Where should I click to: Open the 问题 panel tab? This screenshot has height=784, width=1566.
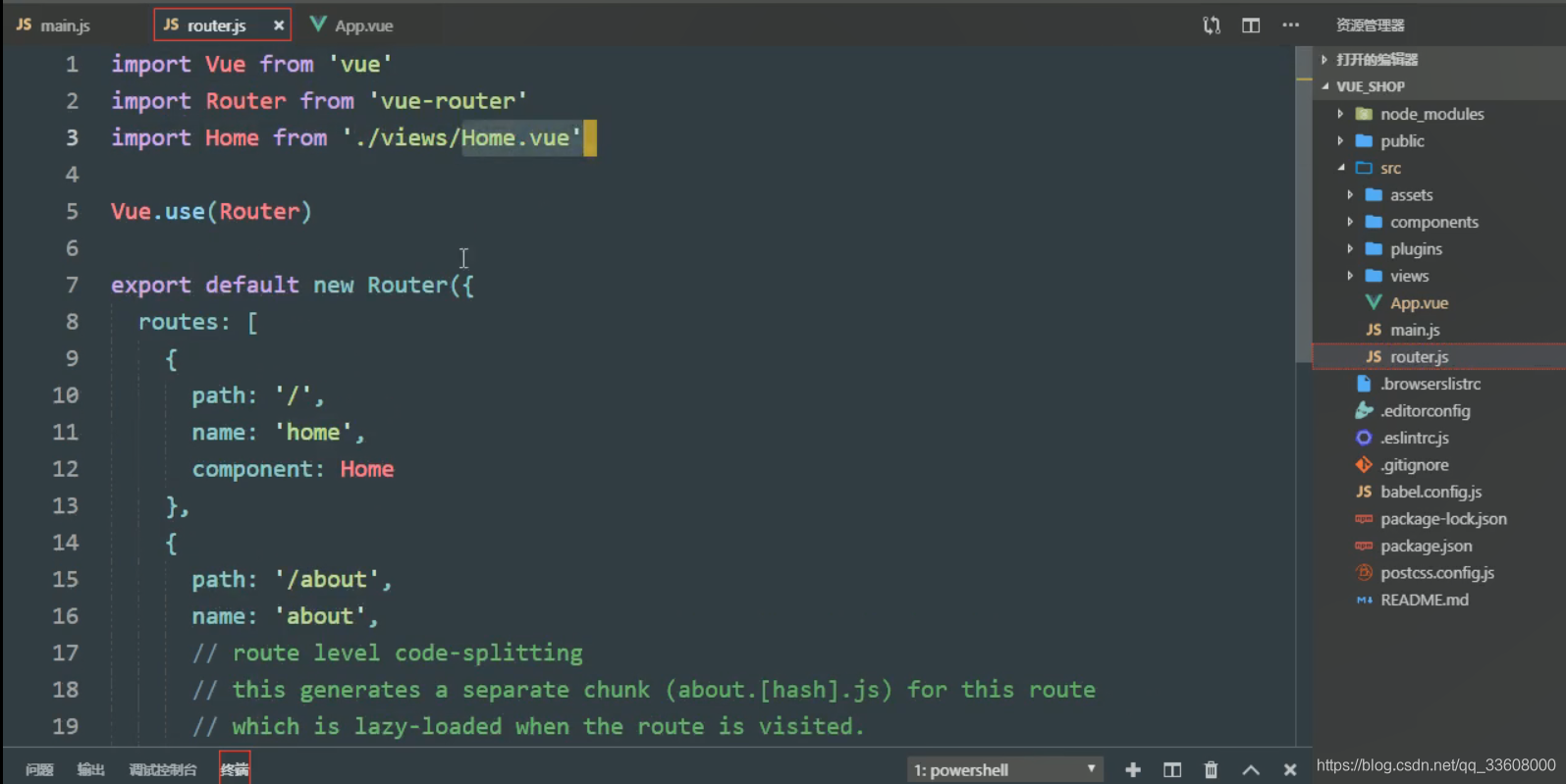click(39, 770)
